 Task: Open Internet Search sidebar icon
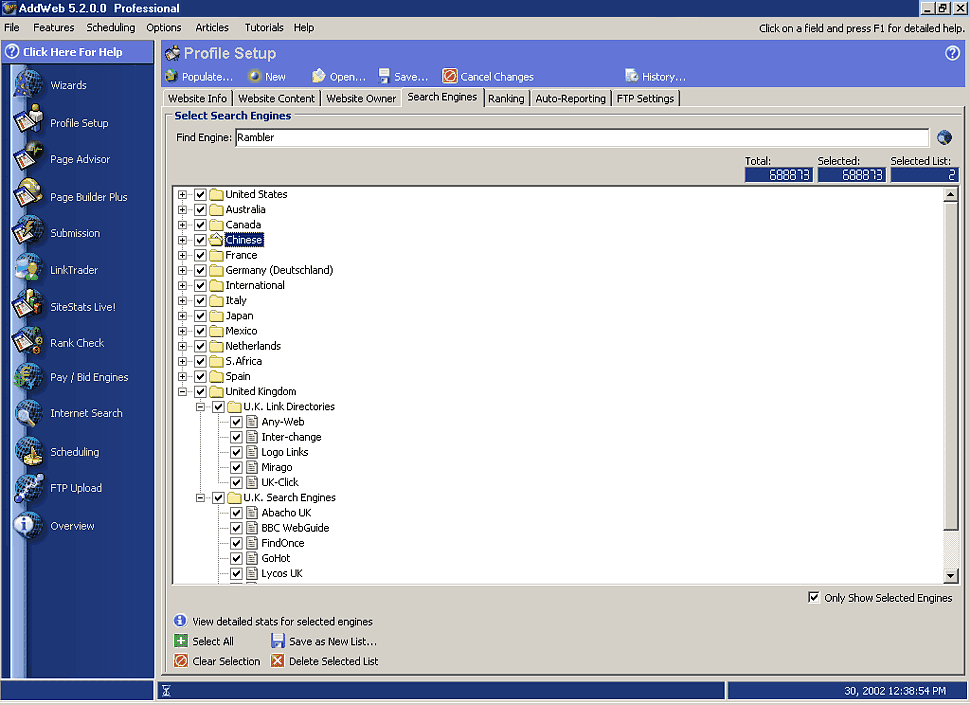28,413
